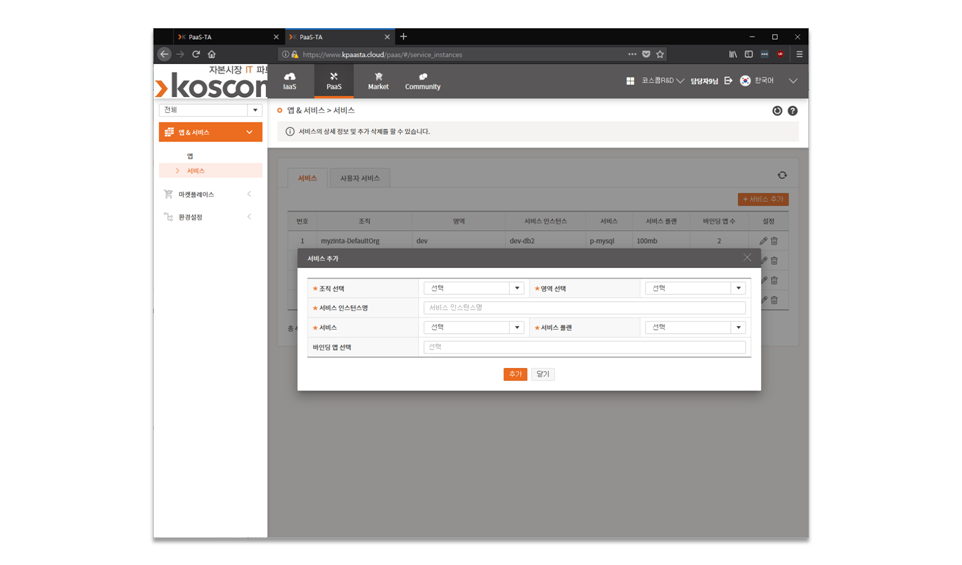Save the page to Pocket
962x565 pixels.
[x=646, y=54]
